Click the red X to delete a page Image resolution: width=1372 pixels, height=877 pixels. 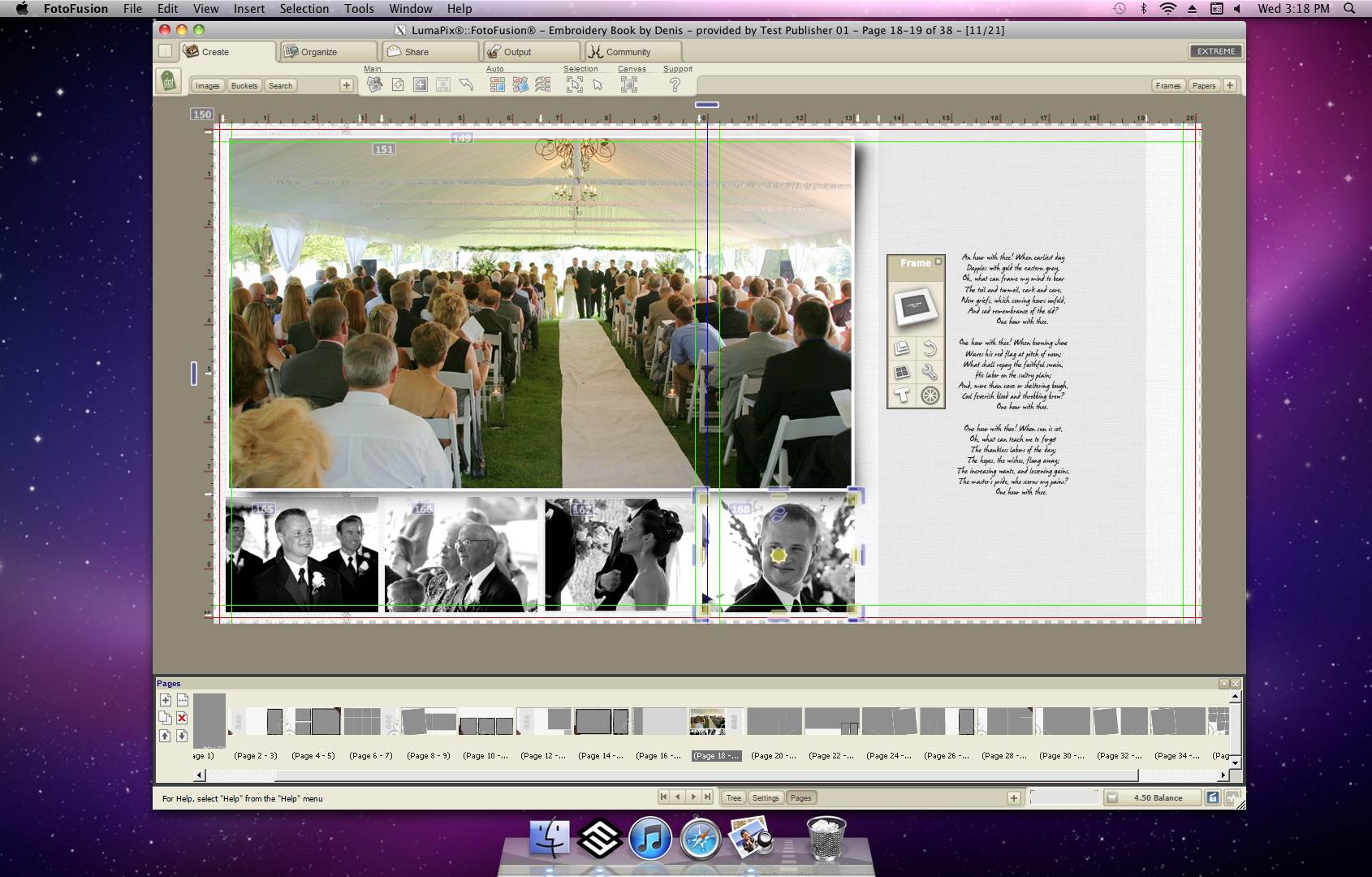[x=181, y=718]
